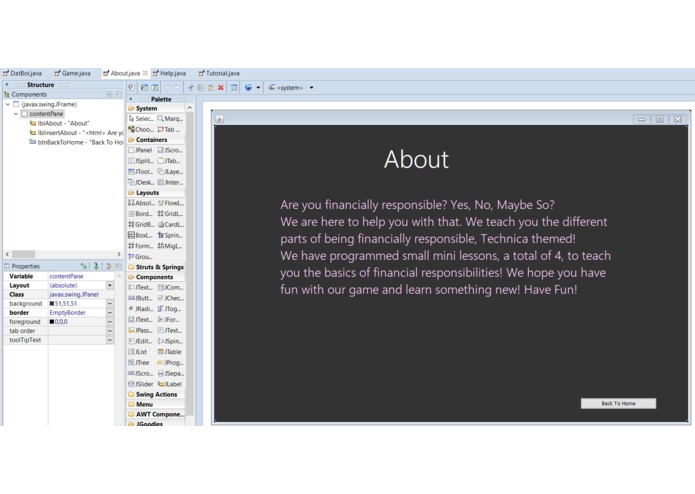Expand the Struts & Springs palette category

tap(156, 267)
